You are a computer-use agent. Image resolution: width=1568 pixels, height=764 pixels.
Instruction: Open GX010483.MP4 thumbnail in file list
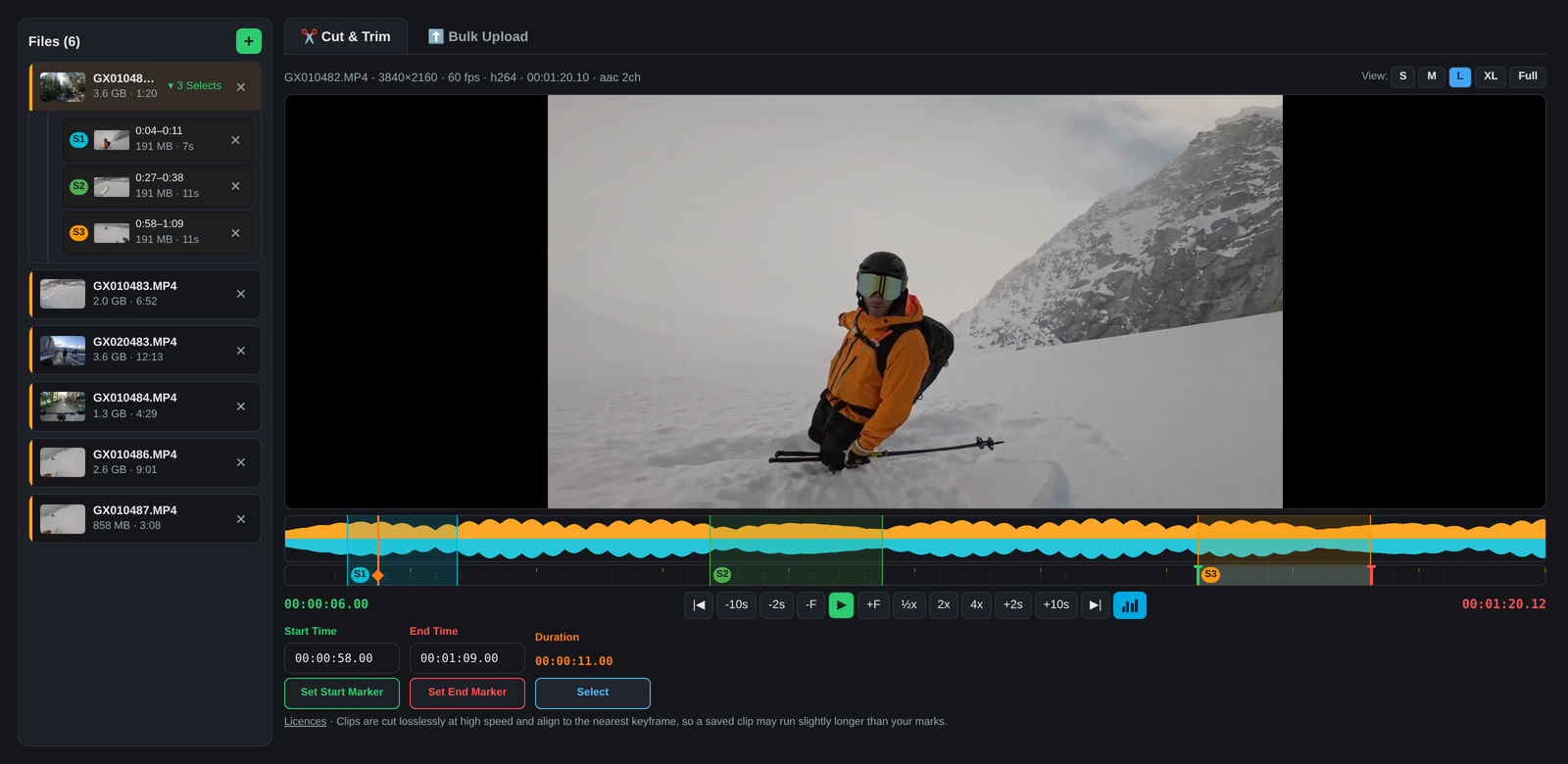point(63,294)
